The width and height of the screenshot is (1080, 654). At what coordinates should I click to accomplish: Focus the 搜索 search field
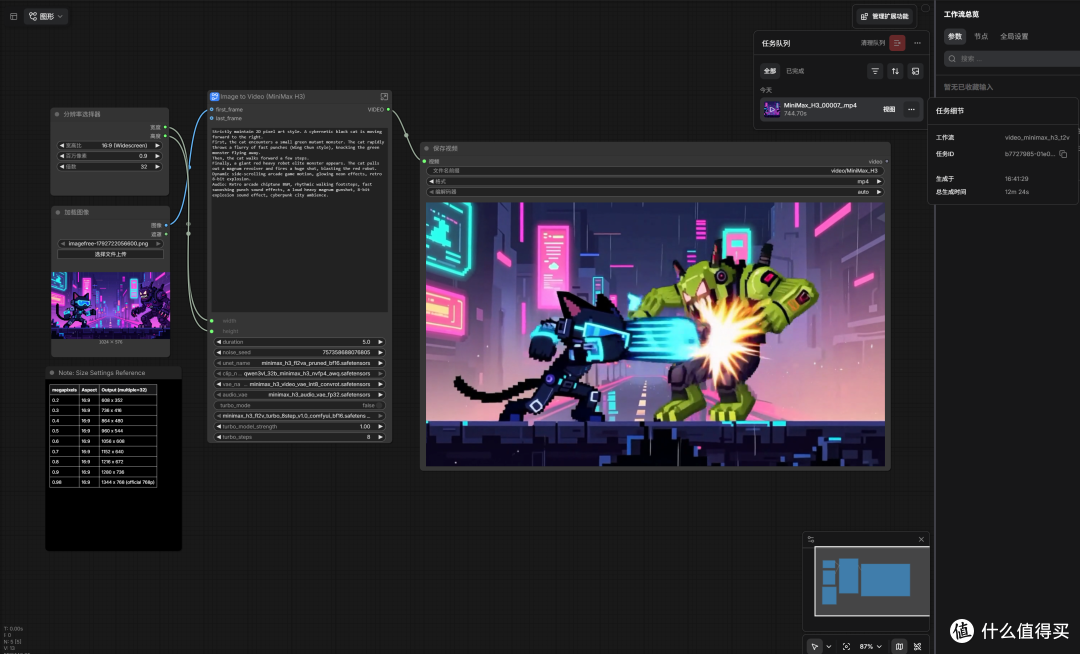1012,59
